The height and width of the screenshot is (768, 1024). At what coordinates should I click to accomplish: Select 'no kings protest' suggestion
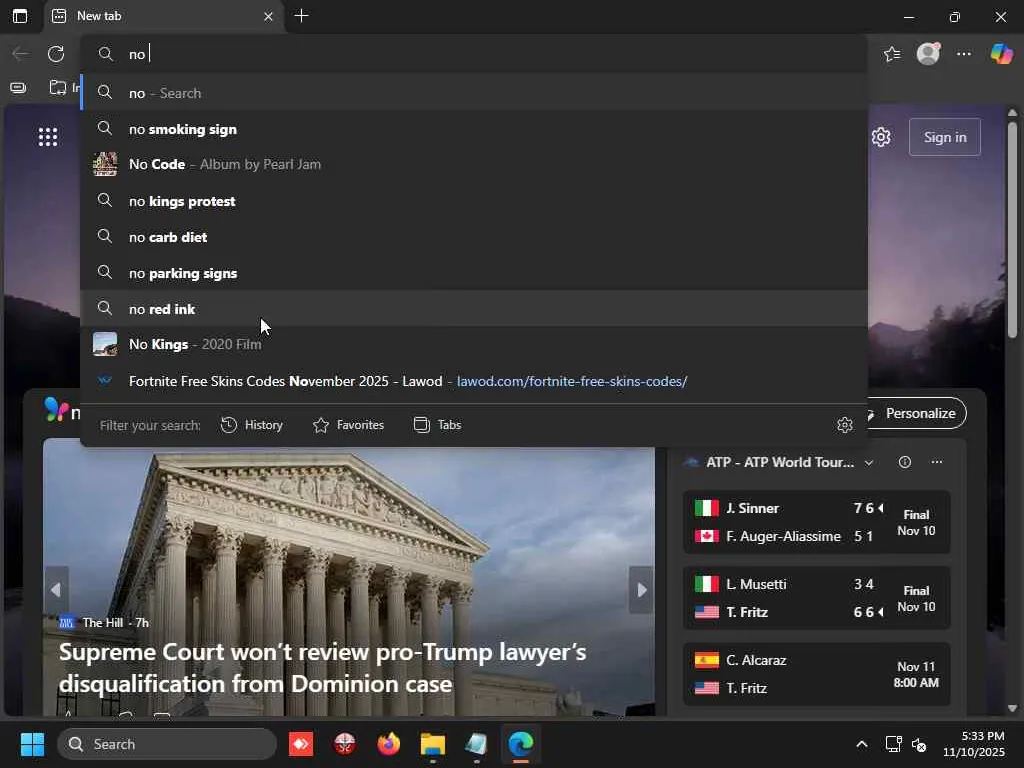[473, 200]
